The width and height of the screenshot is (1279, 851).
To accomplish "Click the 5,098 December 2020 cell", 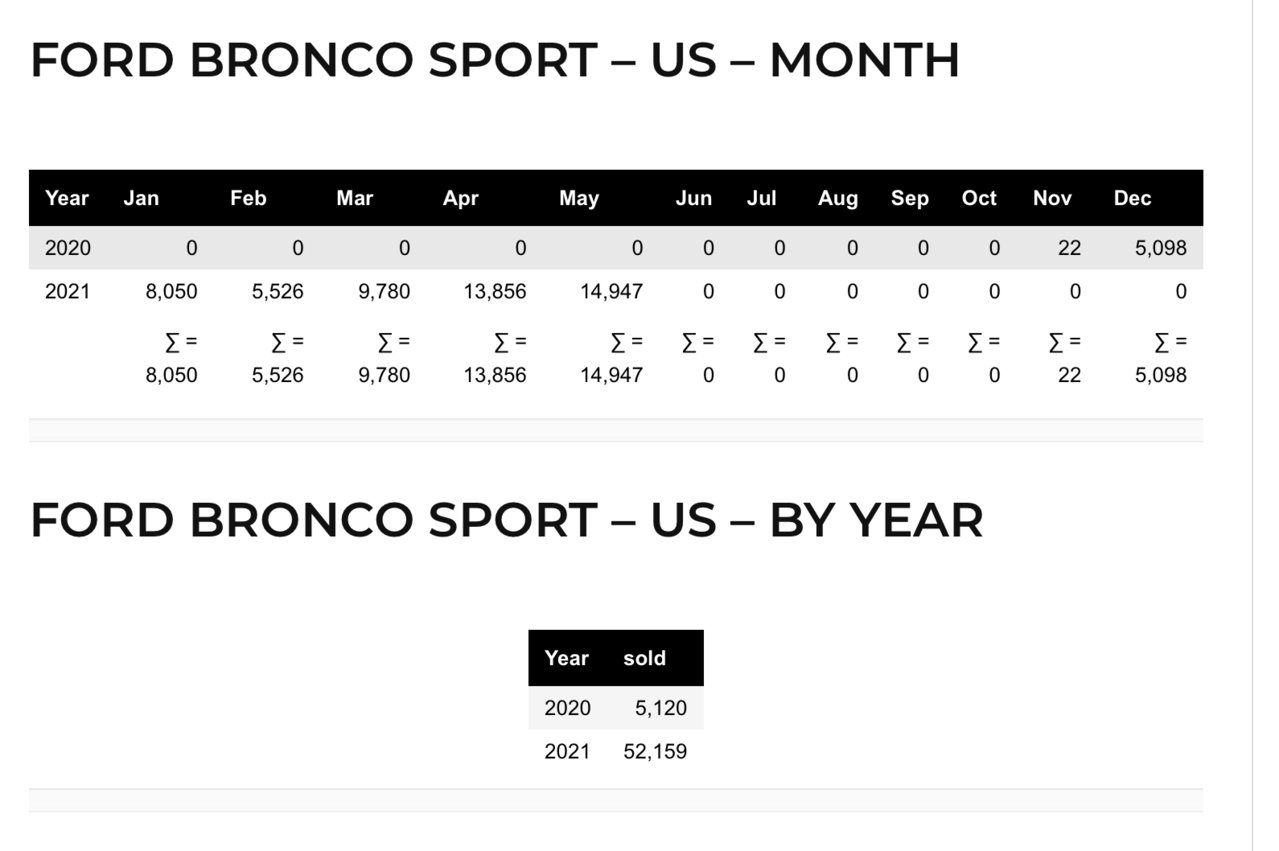I will [1160, 248].
